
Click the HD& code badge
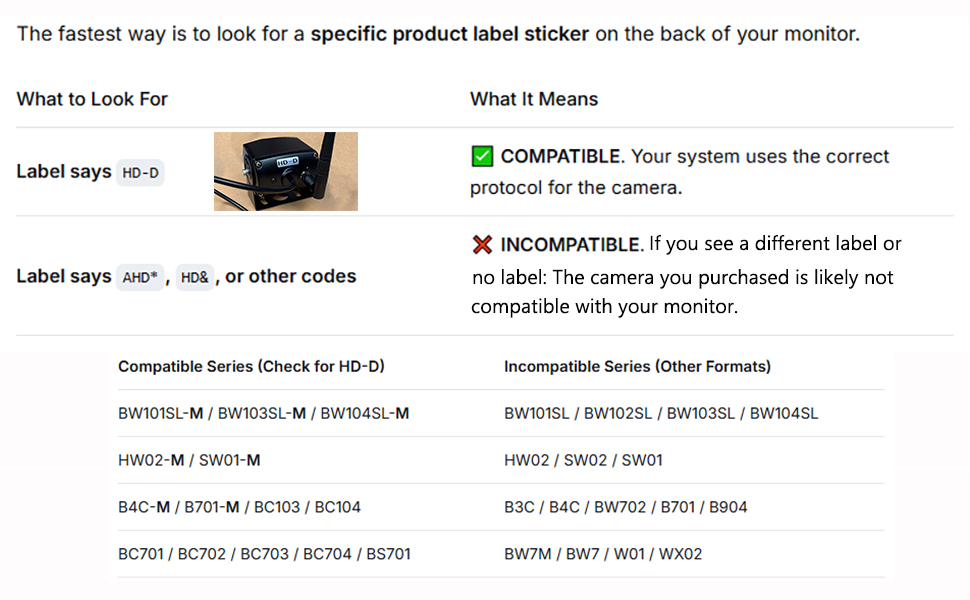pos(194,278)
